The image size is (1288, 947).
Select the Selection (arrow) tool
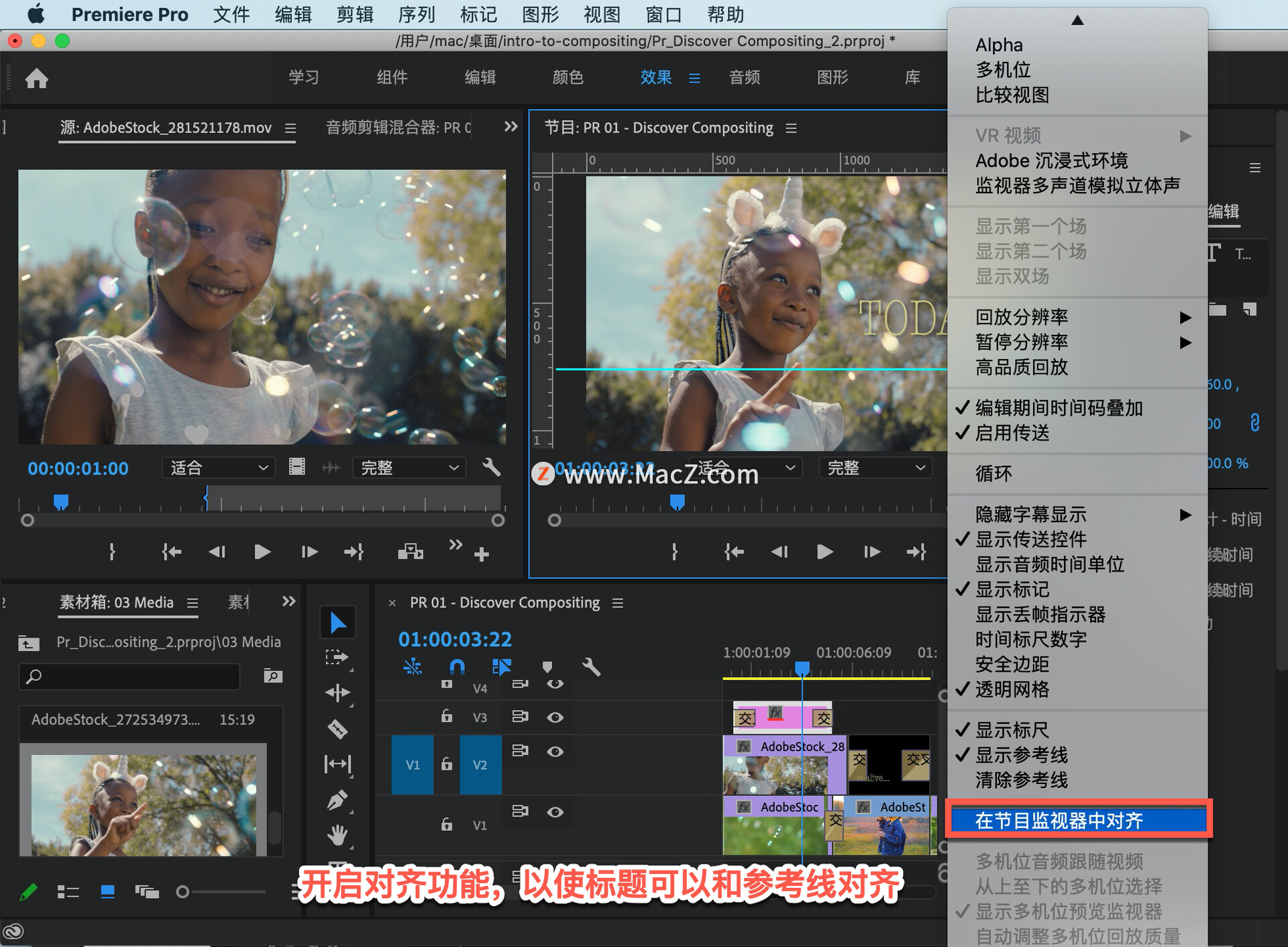tap(337, 623)
